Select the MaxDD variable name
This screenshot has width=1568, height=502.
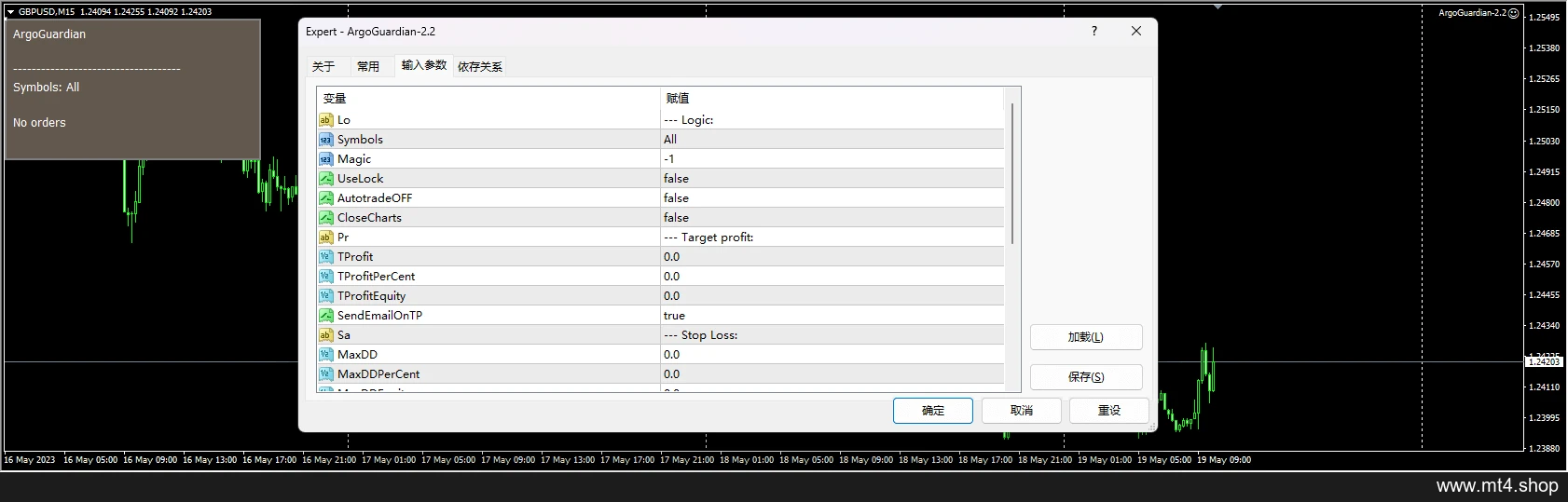click(x=357, y=355)
